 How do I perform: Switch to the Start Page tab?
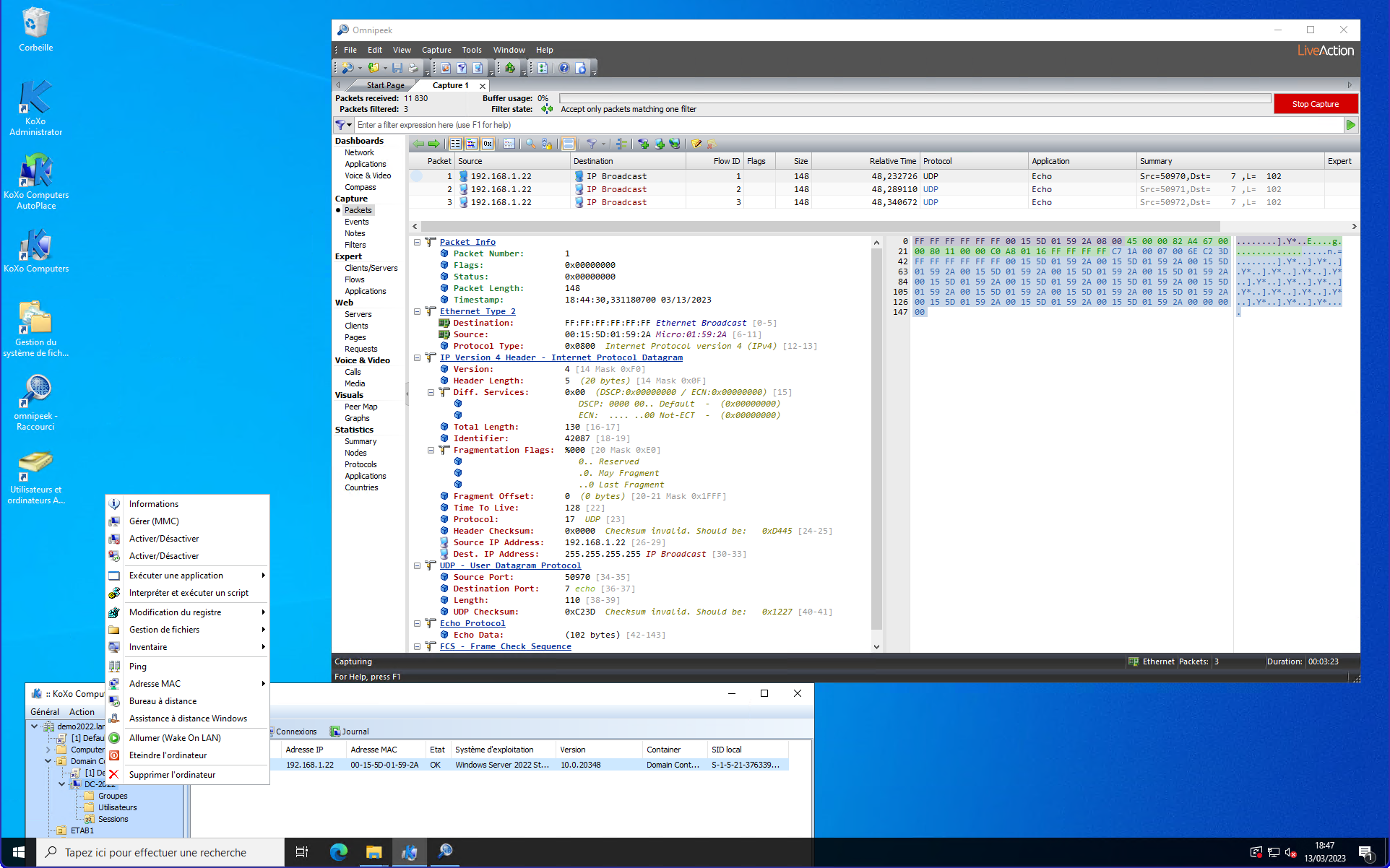(x=385, y=85)
